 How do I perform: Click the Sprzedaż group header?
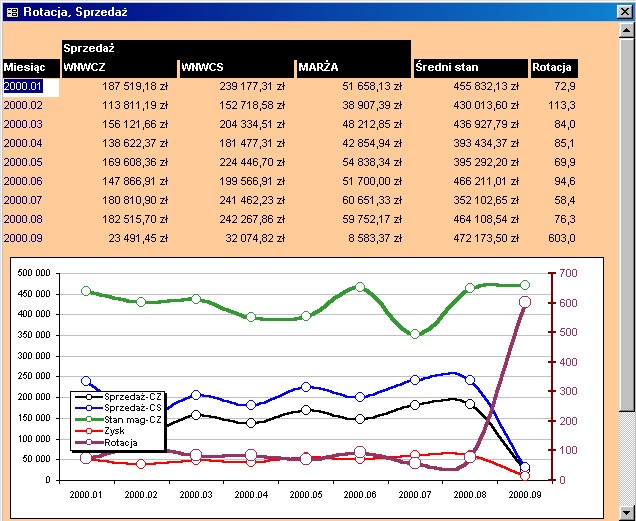236,49
